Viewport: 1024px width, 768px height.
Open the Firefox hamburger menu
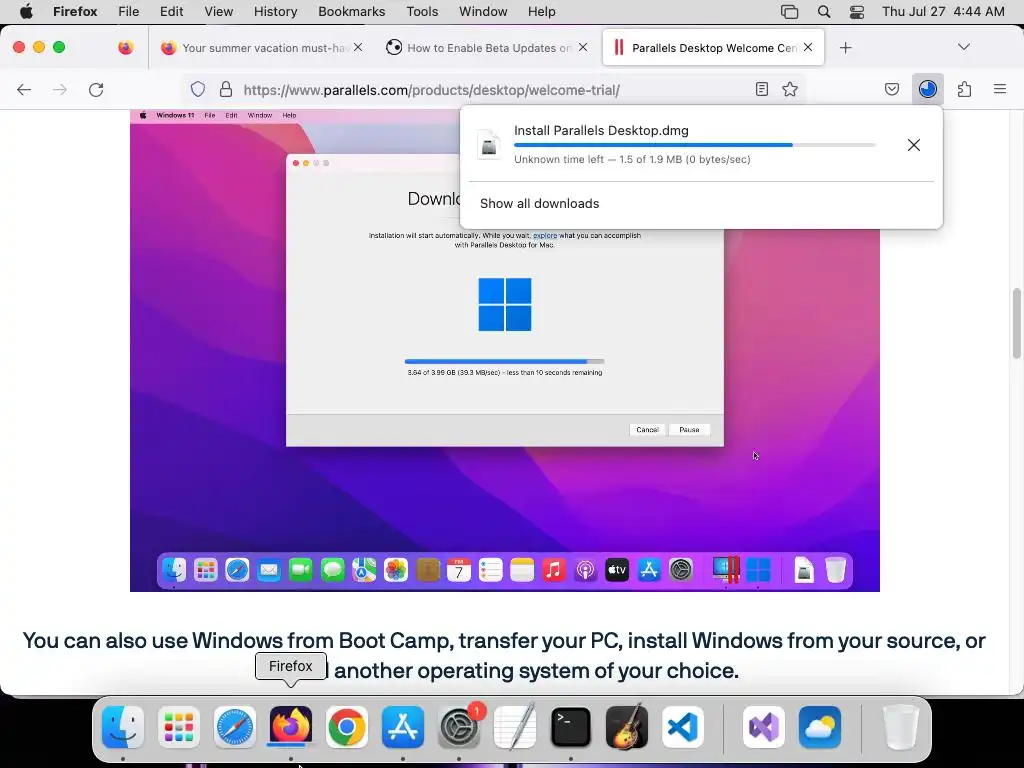tap(1000, 89)
